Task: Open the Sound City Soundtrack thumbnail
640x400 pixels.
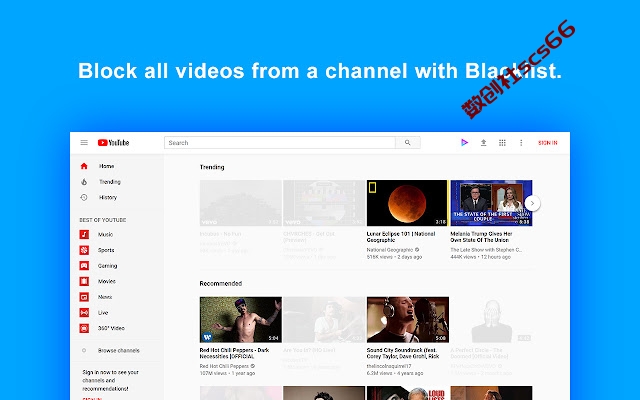Action: point(408,320)
